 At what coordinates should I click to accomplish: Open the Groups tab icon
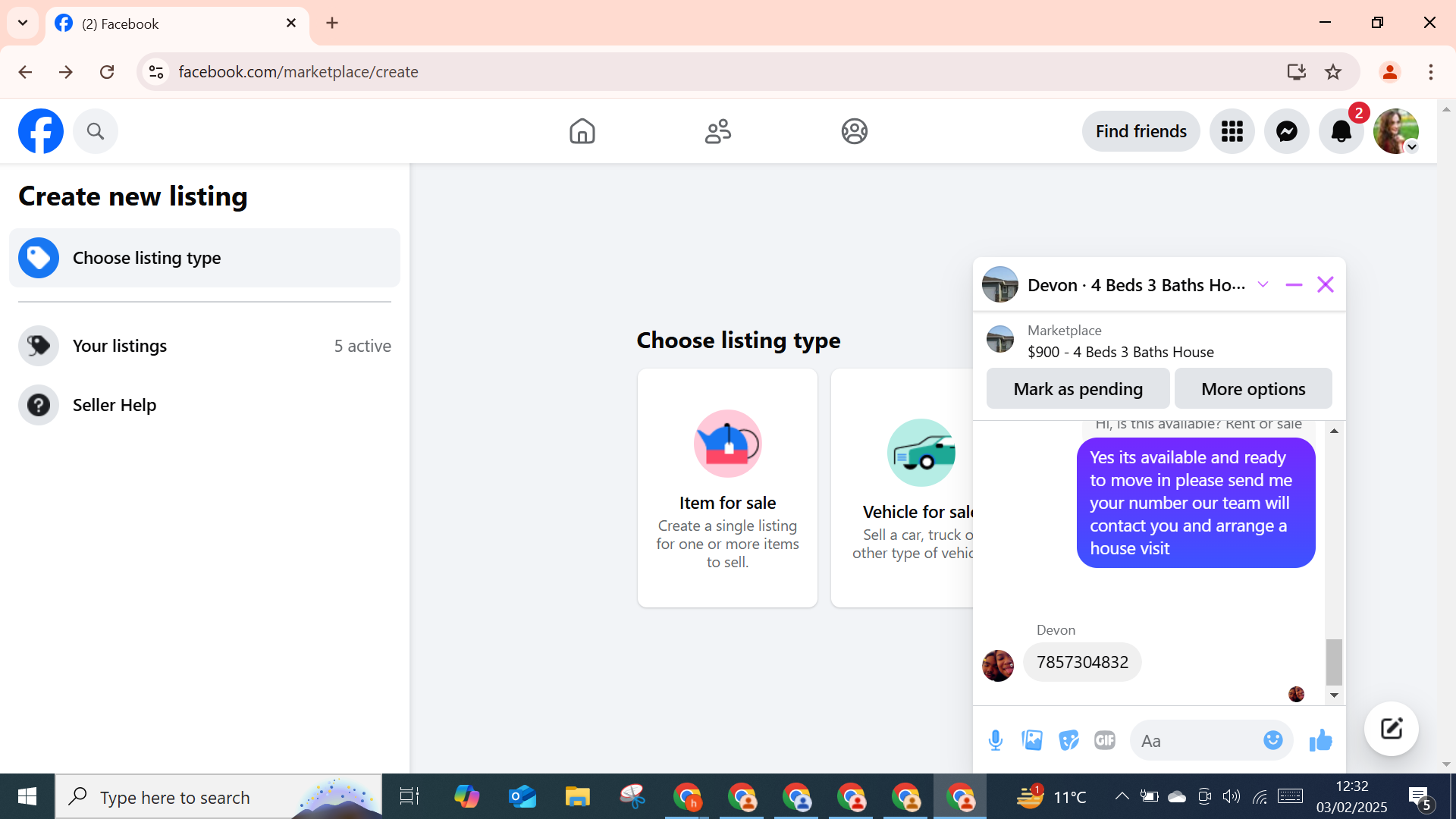855,131
